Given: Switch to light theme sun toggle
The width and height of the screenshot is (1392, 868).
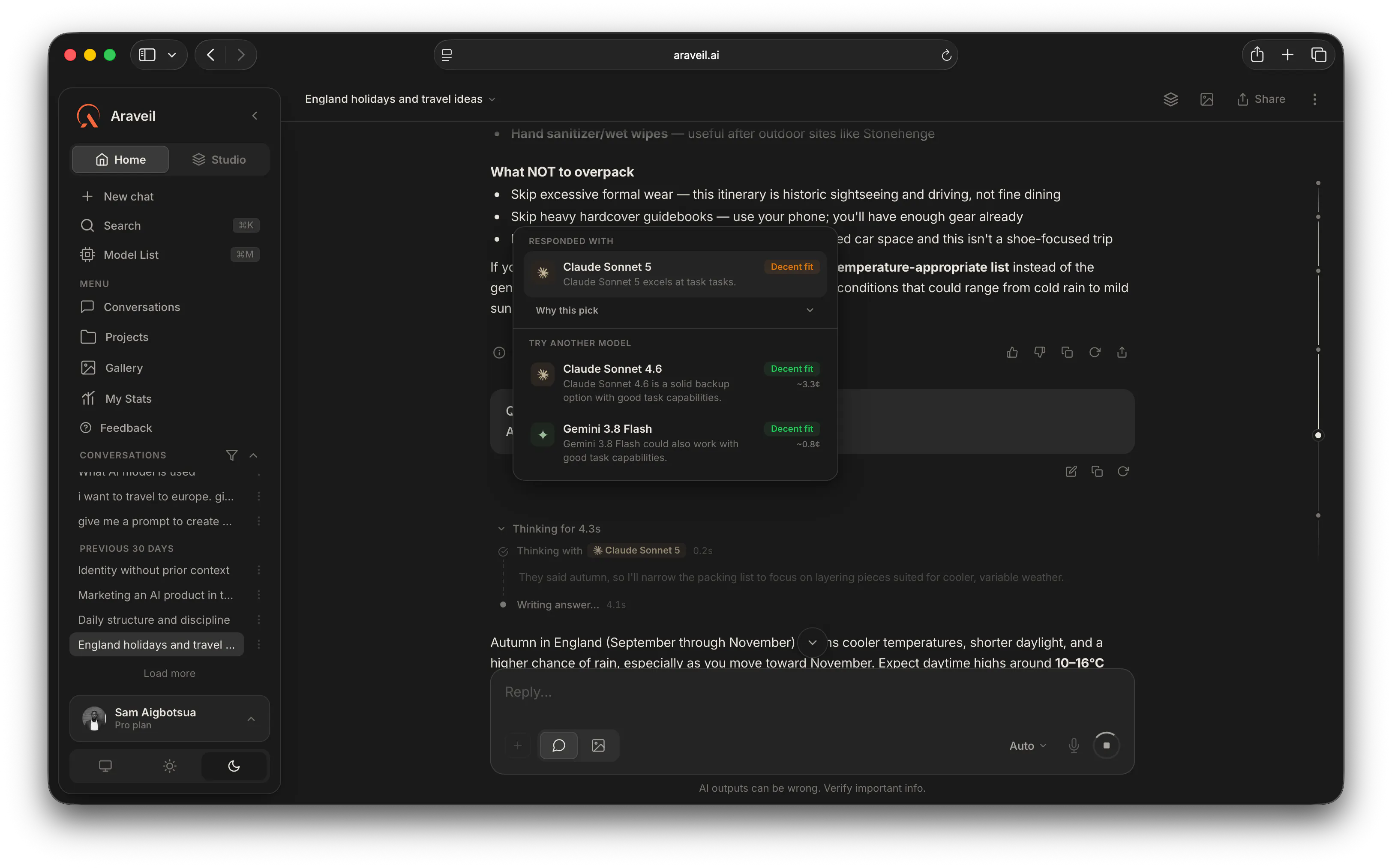Looking at the screenshot, I should (169, 766).
